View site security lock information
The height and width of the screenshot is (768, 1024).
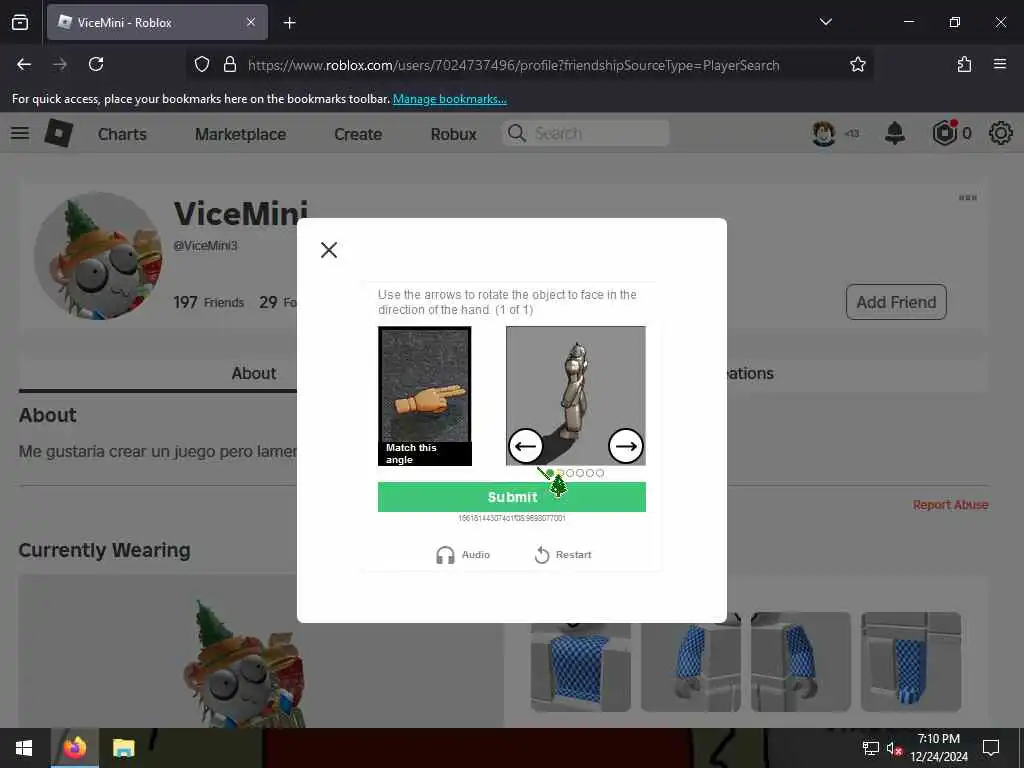click(x=230, y=64)
